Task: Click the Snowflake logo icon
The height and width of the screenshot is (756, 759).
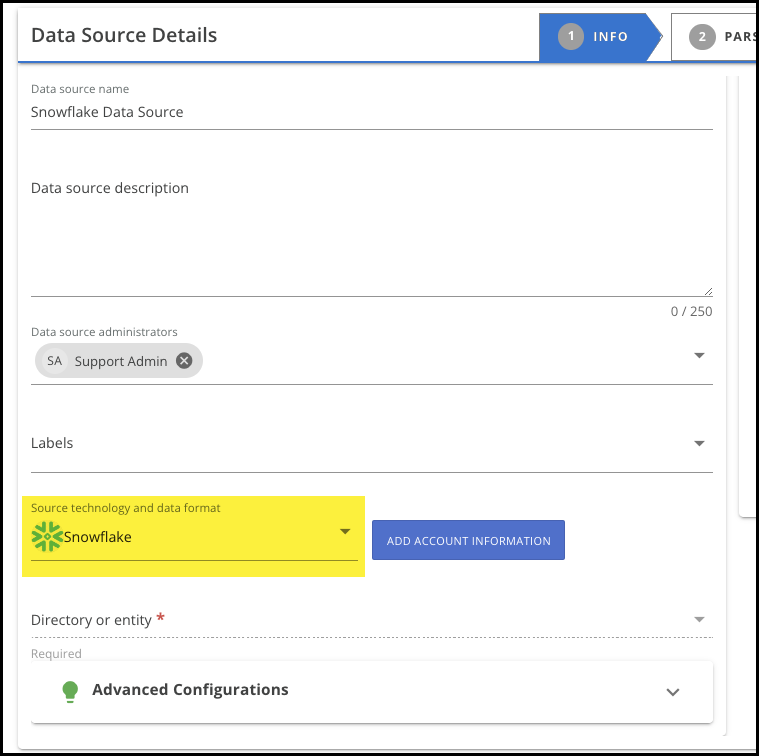Action: click(x=47, y=537)
